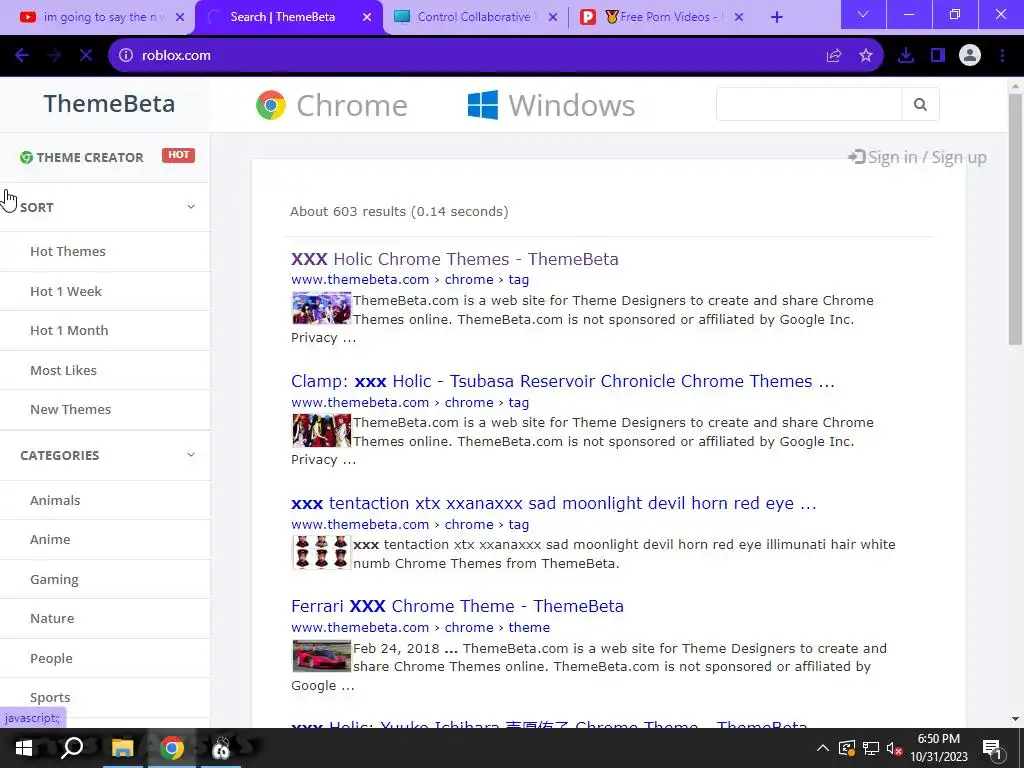Open the Chrome profile avatar
The width and height of the screenshot is (1024, 768).
(x=970, y=56)
